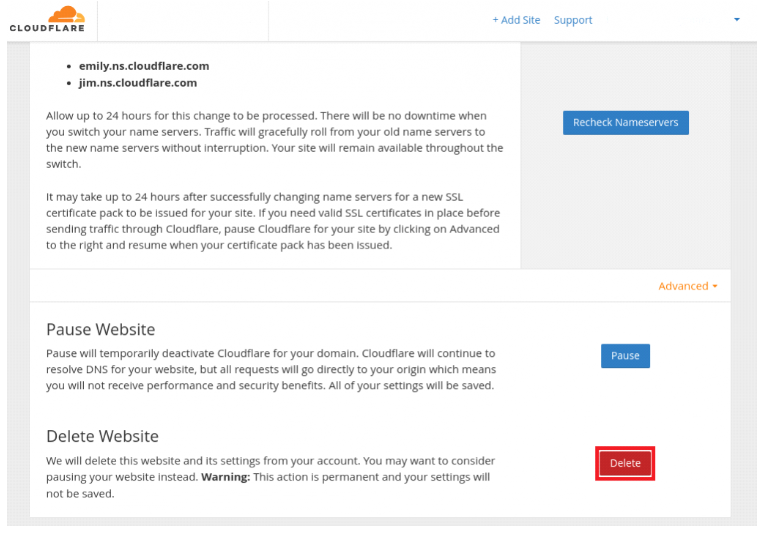Open the Support link
The width and height of the screenshot is (762, 533).
point(573,20)
